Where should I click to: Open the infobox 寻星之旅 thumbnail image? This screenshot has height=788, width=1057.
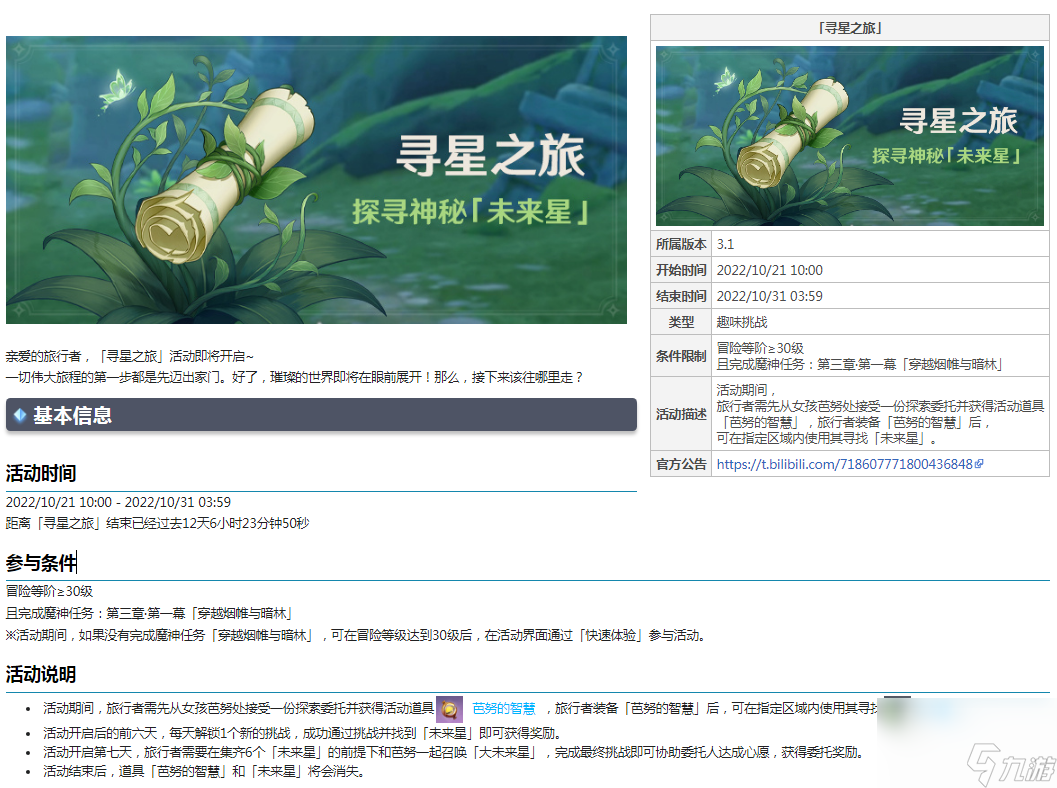click(849, 135)
